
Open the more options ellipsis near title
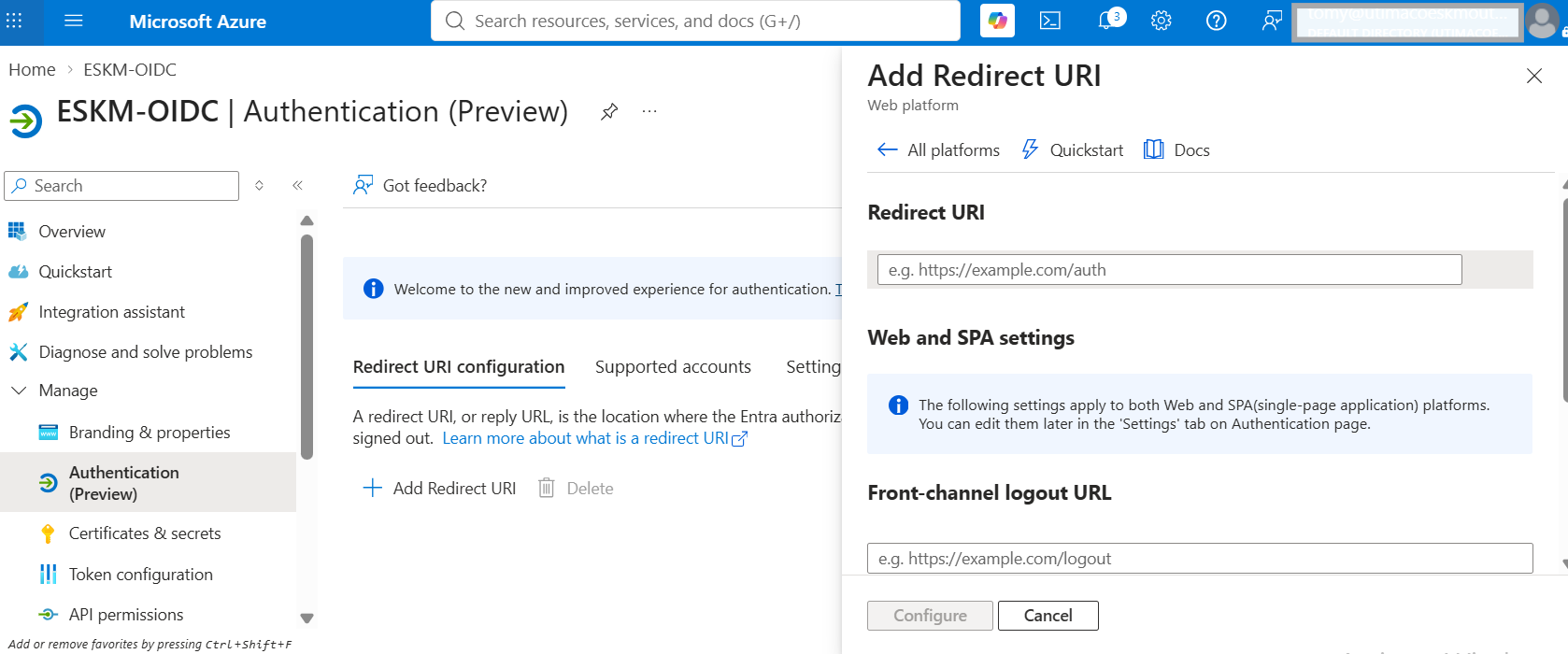pyautogui.click(x=649, y=112)
